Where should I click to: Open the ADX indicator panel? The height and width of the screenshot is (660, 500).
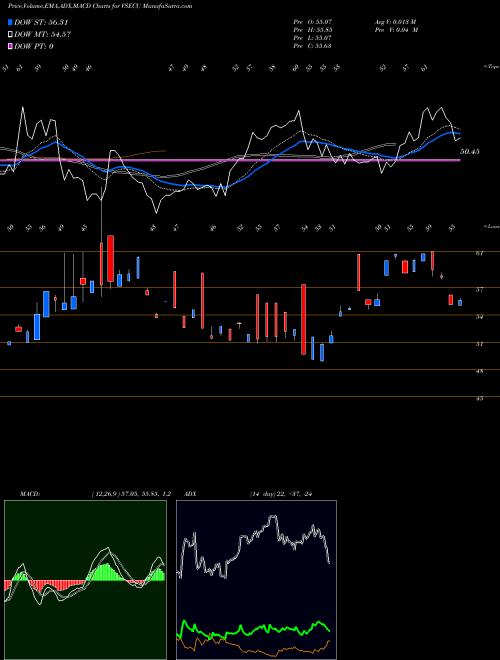(x=256, y=580)
